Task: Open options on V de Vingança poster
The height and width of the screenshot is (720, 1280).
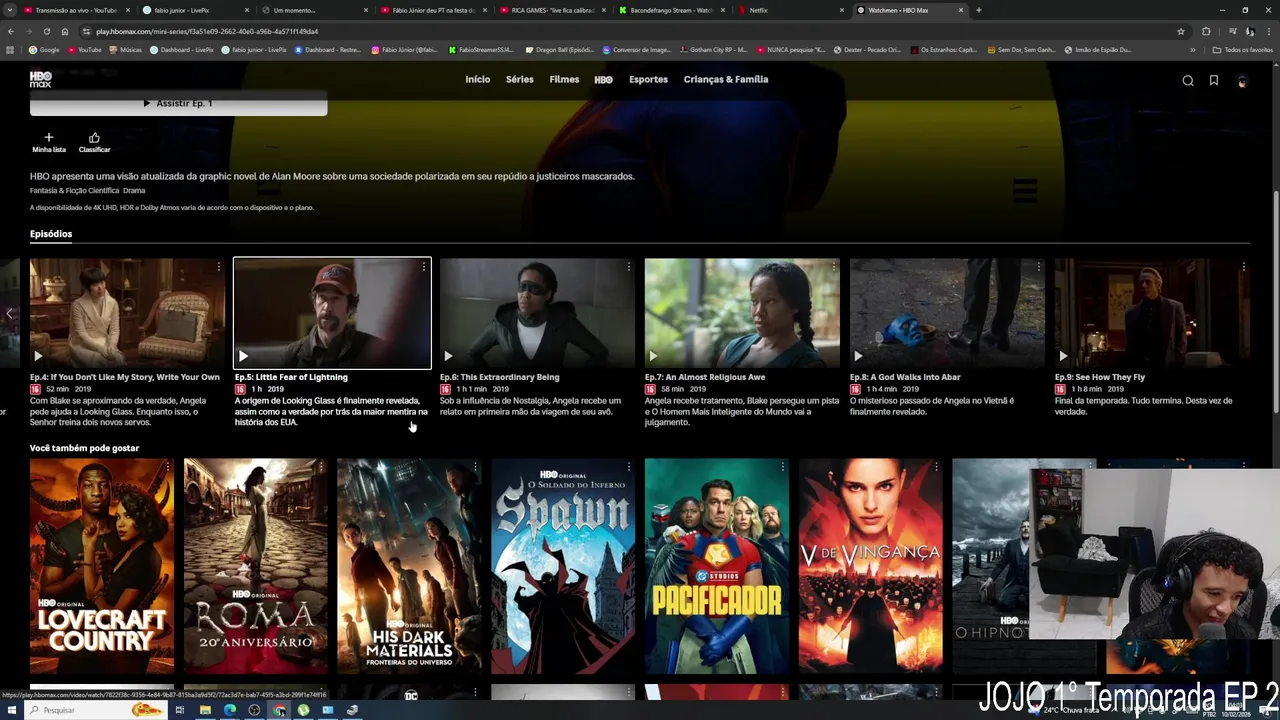Action: coord(936,467)
